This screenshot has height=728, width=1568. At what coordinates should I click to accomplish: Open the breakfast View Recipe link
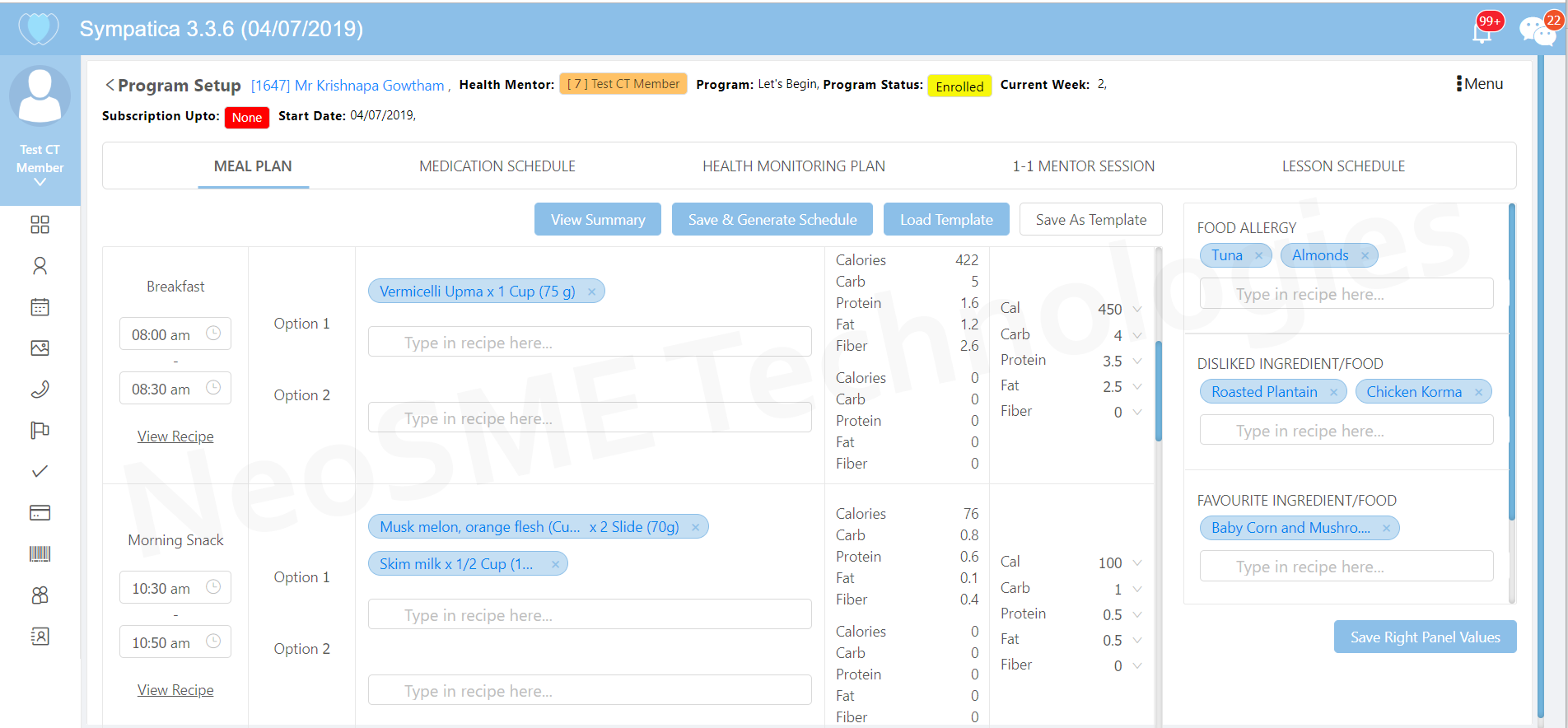point(175,436)
